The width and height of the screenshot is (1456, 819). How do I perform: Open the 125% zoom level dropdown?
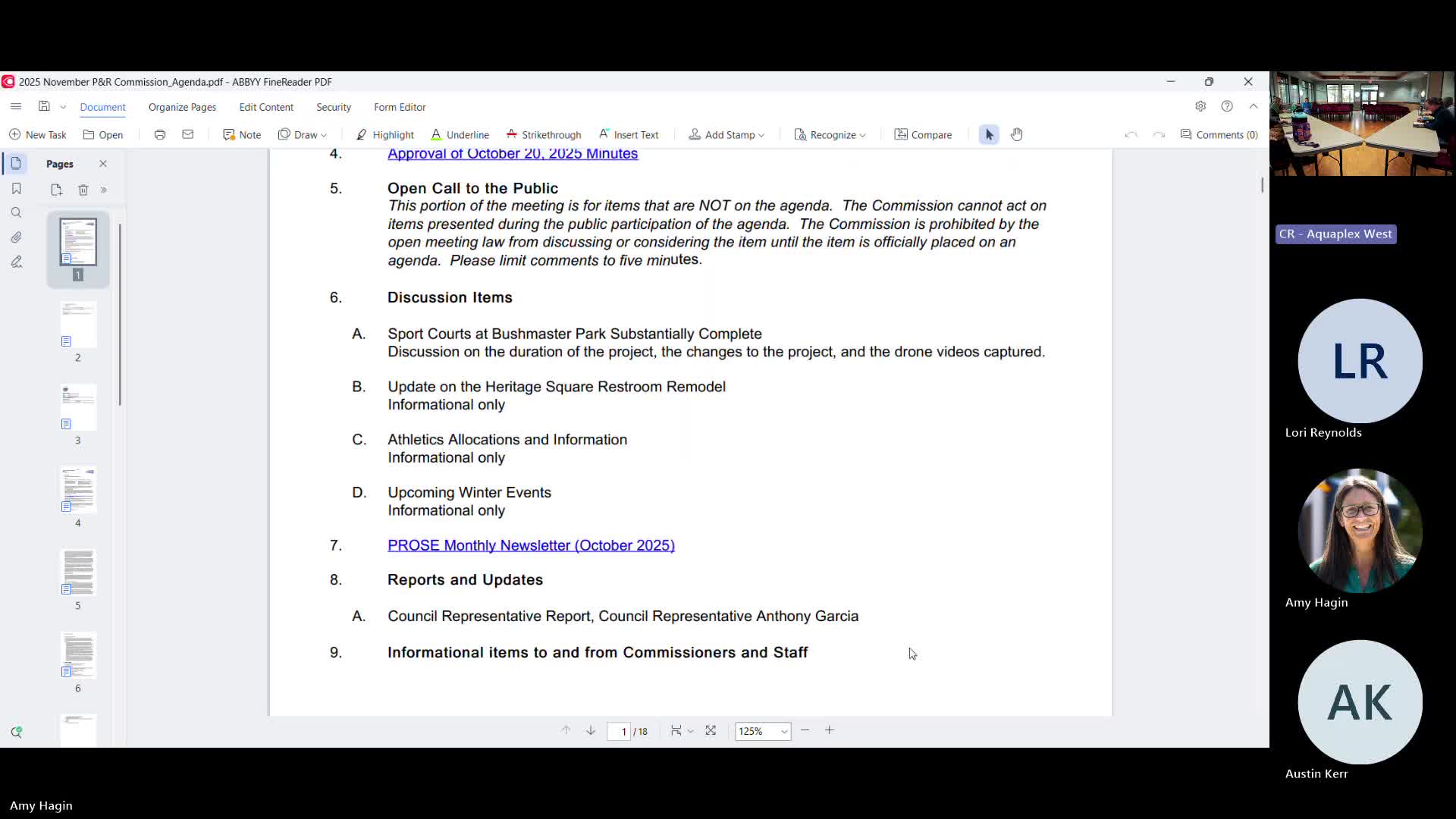point(783,731)
